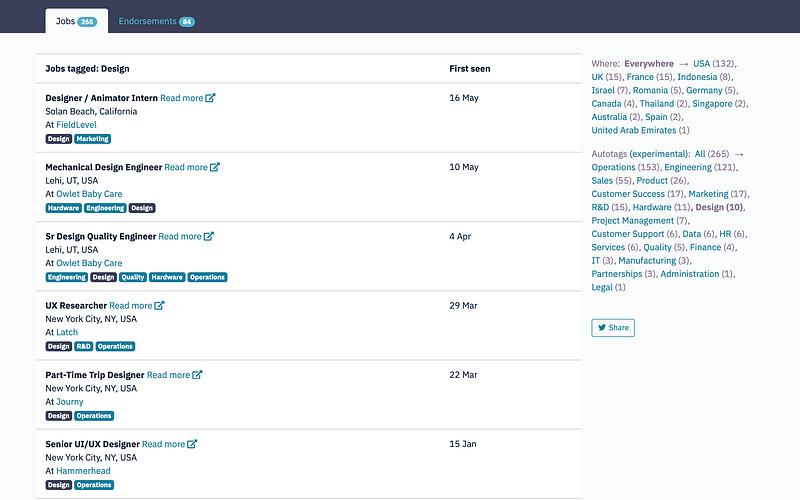Filter autotags by Partnerships

617,273
